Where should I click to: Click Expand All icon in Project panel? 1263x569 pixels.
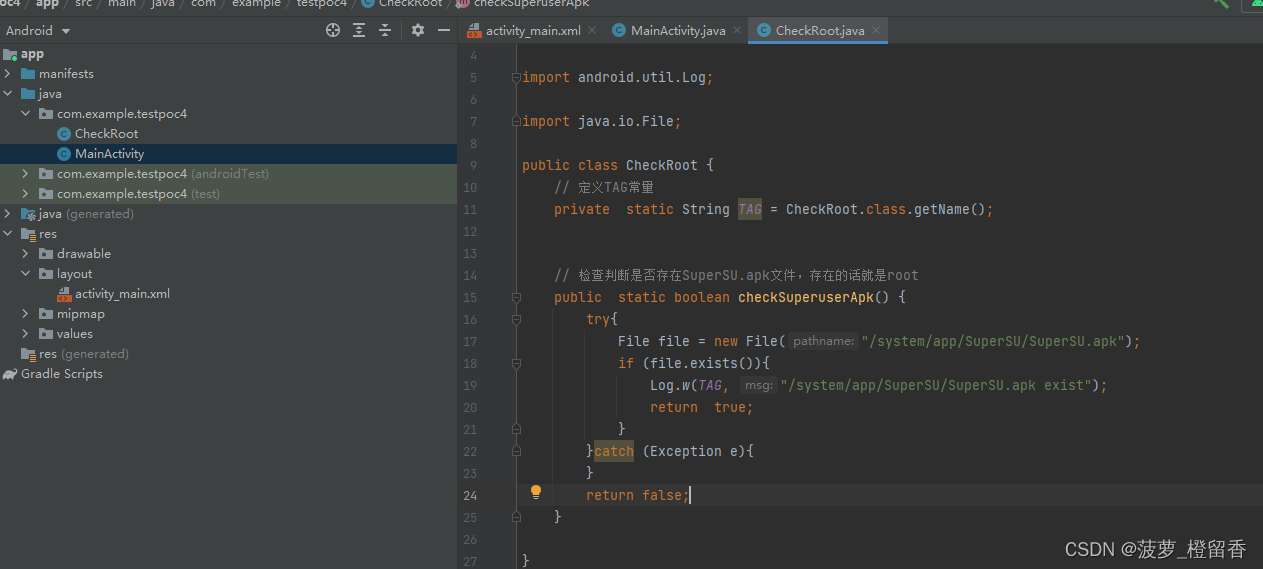click(359, 31)
